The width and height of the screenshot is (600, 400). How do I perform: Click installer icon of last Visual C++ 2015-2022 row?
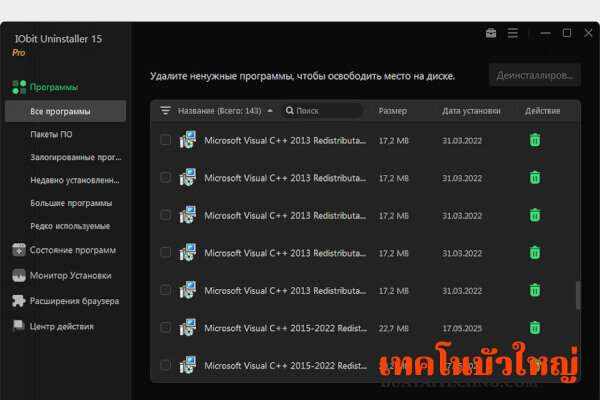coord(188,365)
